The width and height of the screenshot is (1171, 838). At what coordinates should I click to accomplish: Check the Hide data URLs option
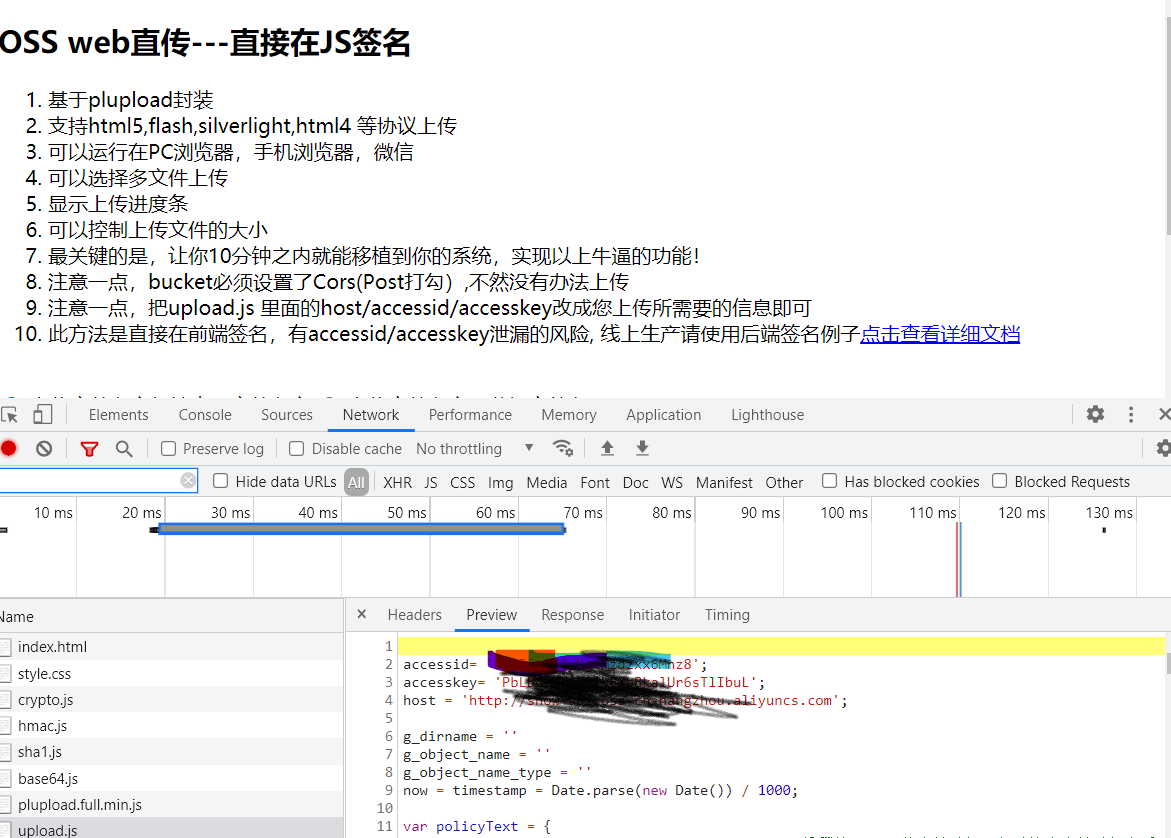pos(220,481)
